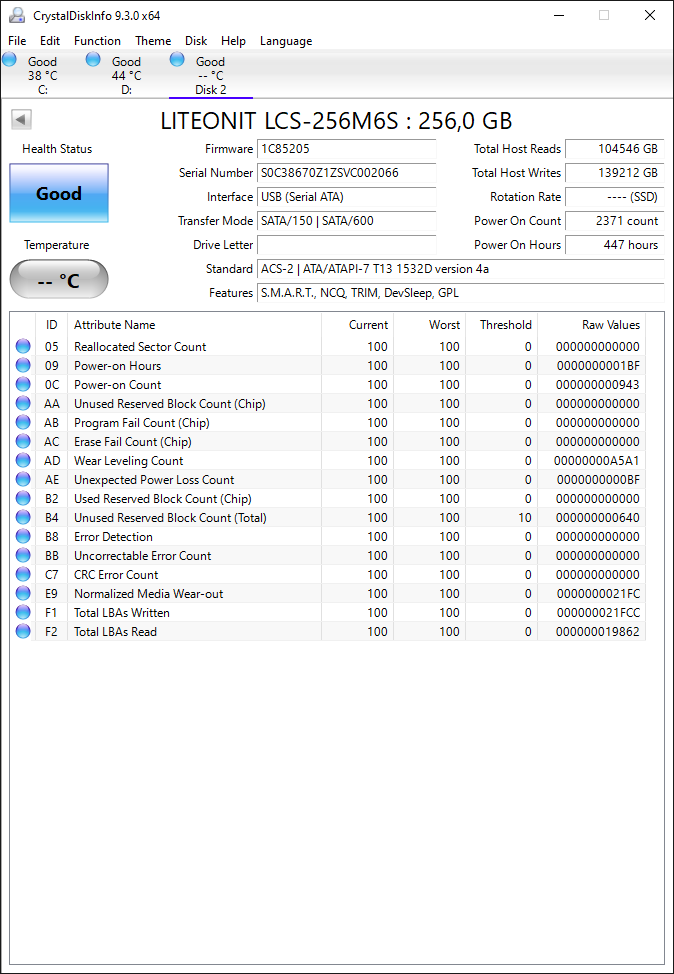The image size is (674, 974).
Task: Click status orb for Error Detection row
Action: pos(23,537)
